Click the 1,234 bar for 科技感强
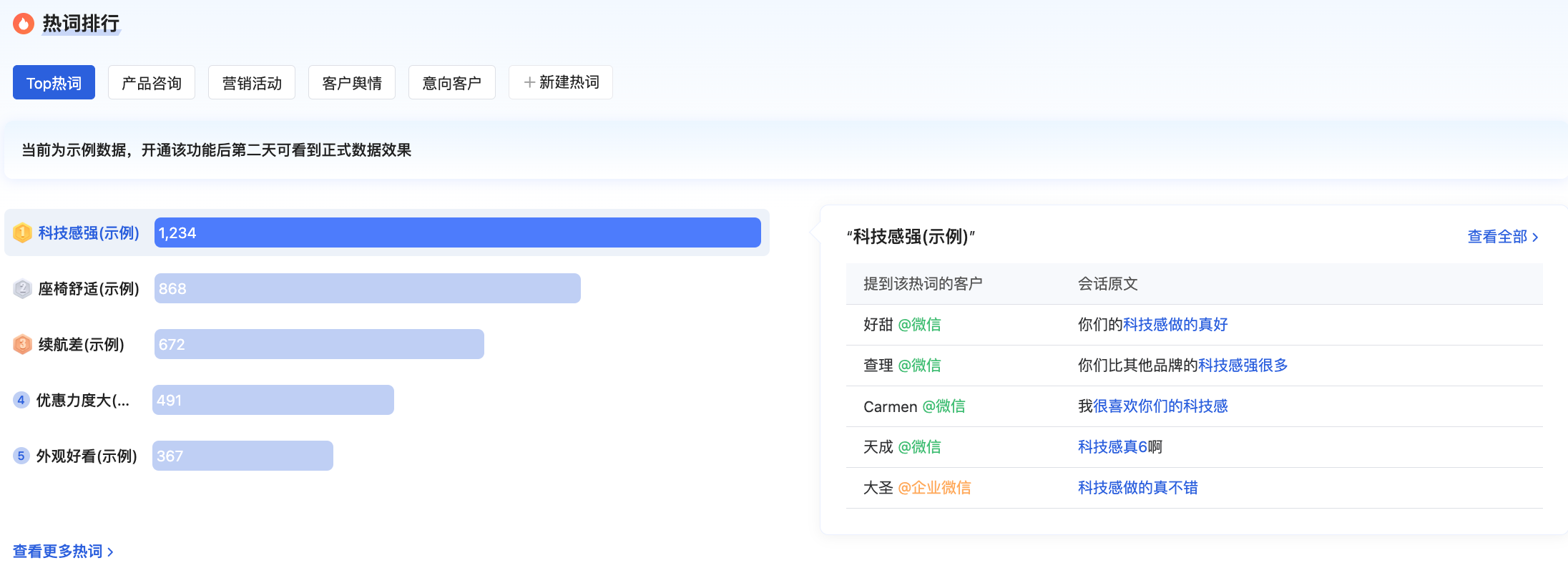This screenshot has height=578, width=1568. pos(458,232)
